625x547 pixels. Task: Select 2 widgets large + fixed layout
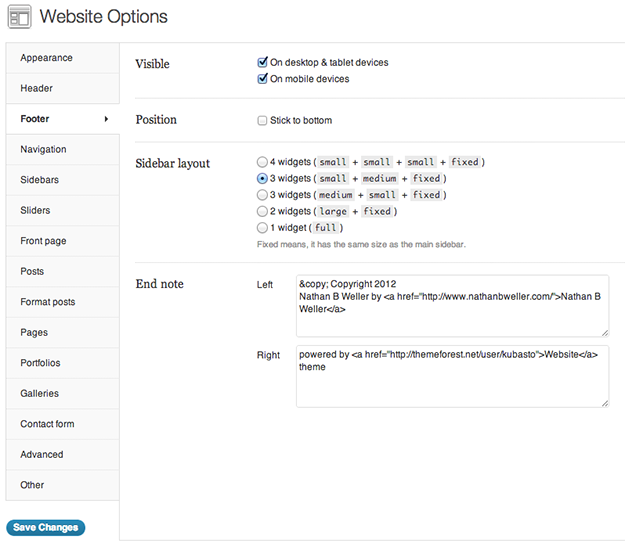pyautogui.click(x=262, y=212)
